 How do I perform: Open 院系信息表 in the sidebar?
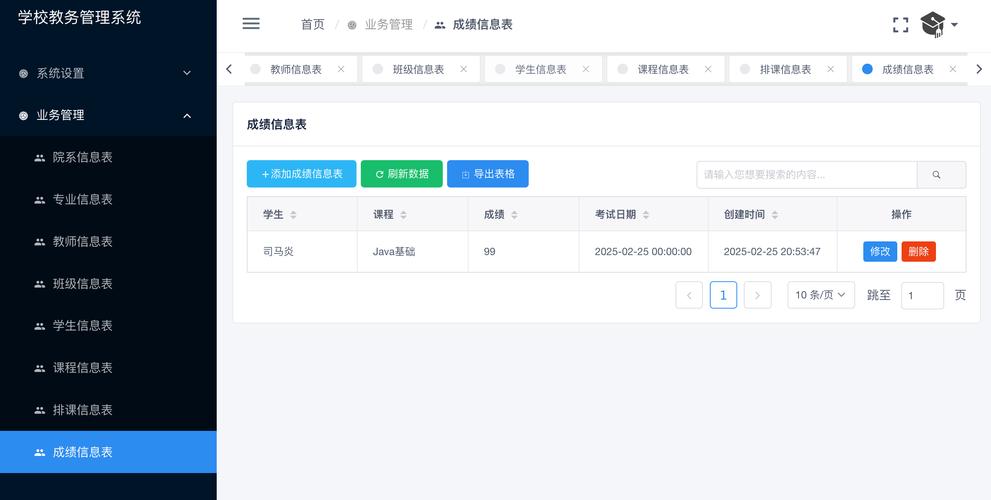[108, 157]
